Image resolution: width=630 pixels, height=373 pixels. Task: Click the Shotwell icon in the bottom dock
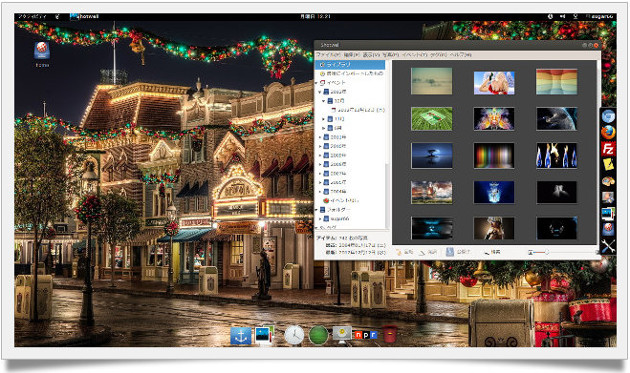pos(264,335)
